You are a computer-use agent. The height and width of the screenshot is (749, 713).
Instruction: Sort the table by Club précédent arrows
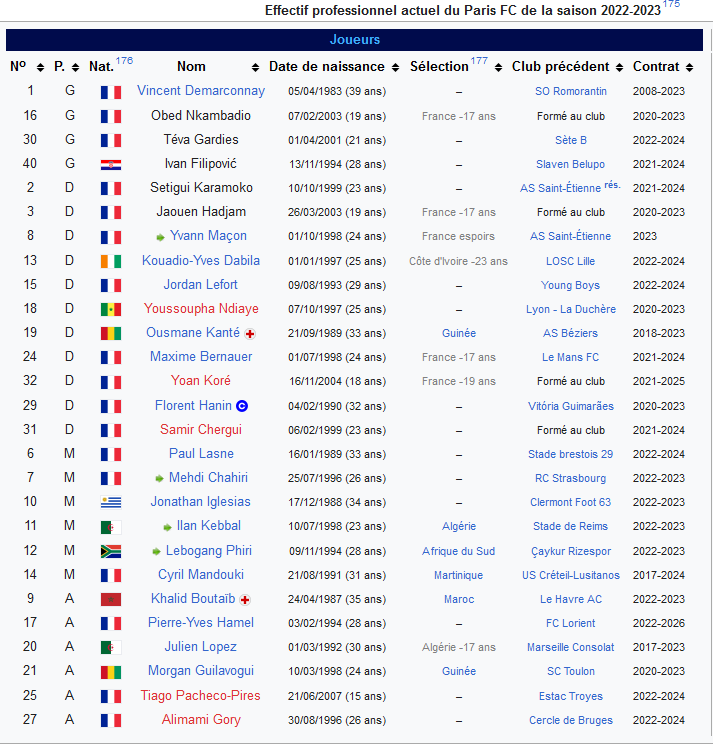619,67
